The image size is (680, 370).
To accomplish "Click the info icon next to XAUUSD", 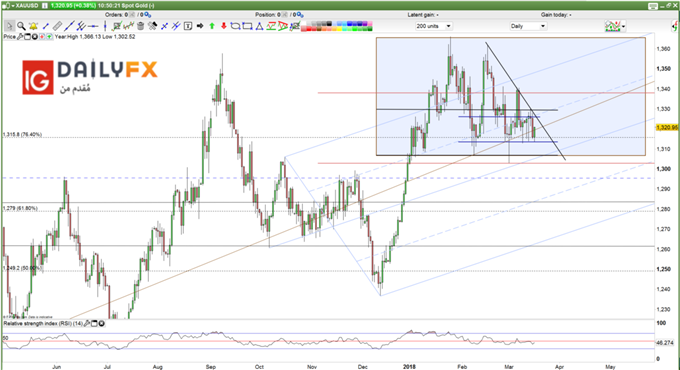I will [x=45, y=6].
